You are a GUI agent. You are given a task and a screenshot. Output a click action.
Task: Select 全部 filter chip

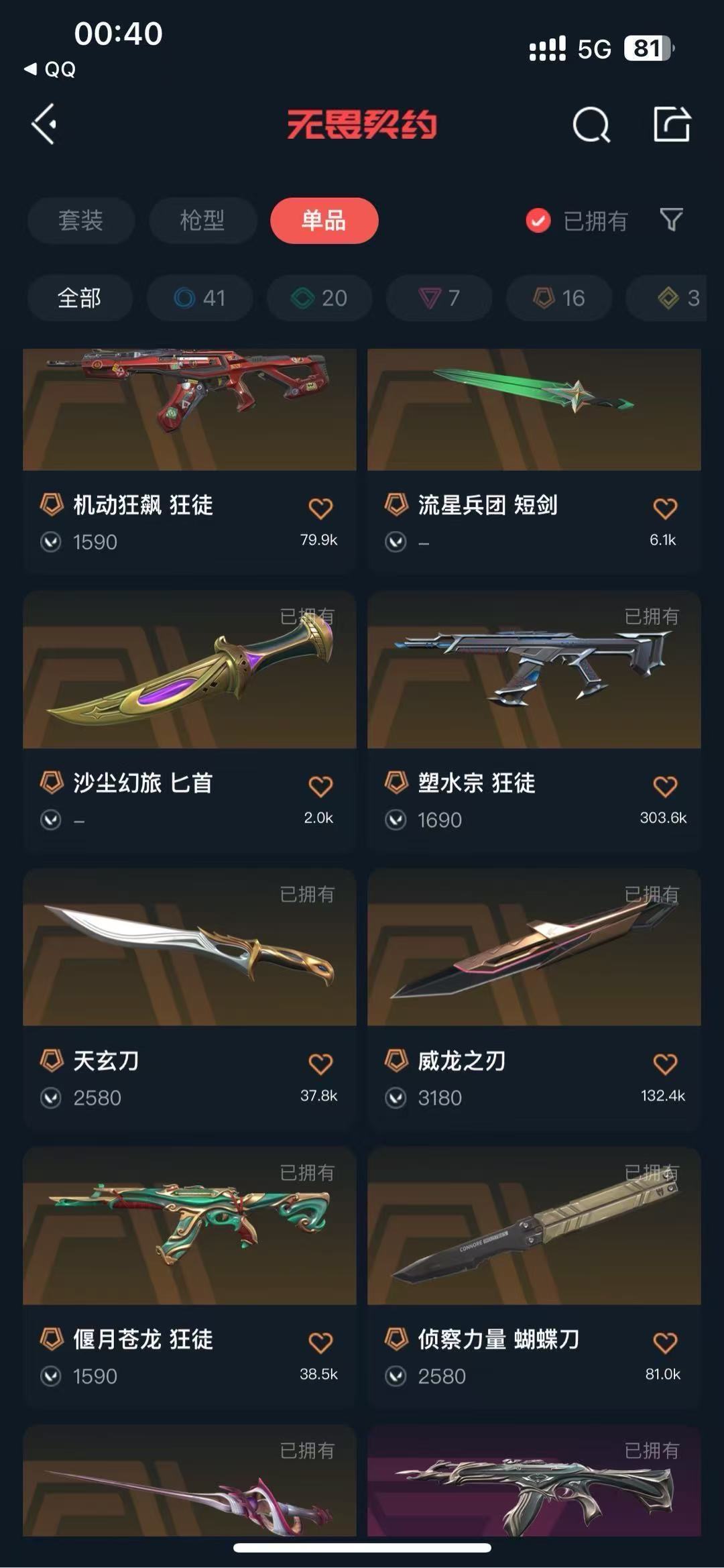coord(80,298)
